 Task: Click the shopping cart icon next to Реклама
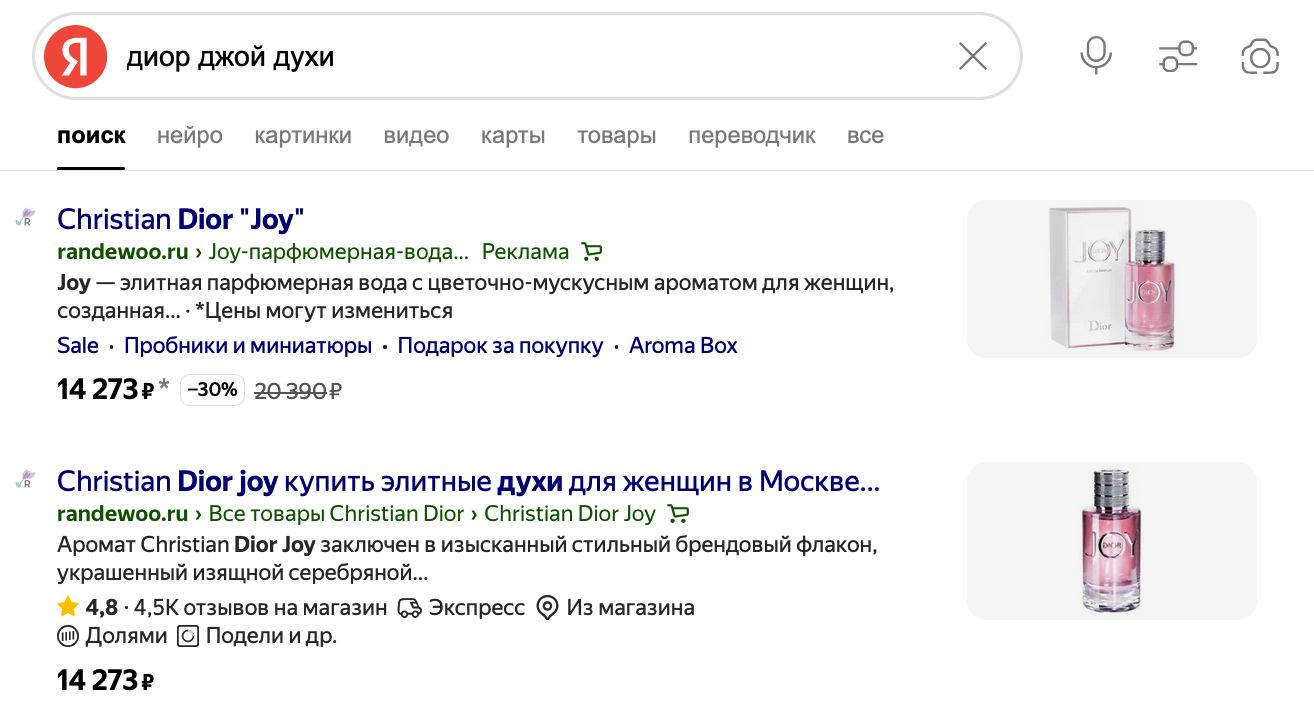(591, 252)
